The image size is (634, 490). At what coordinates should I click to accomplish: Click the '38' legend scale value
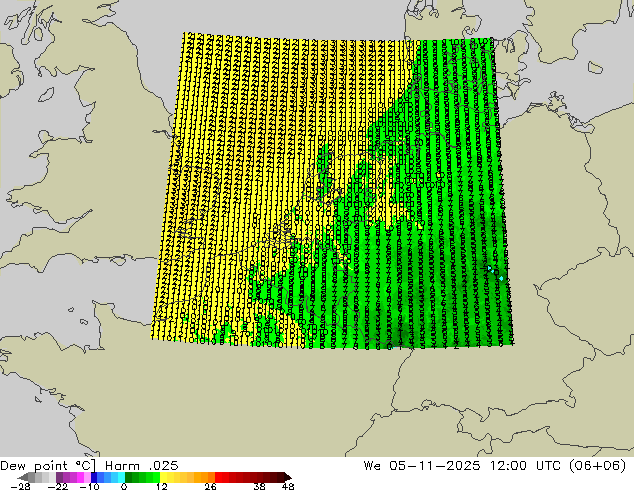(260, 486)
